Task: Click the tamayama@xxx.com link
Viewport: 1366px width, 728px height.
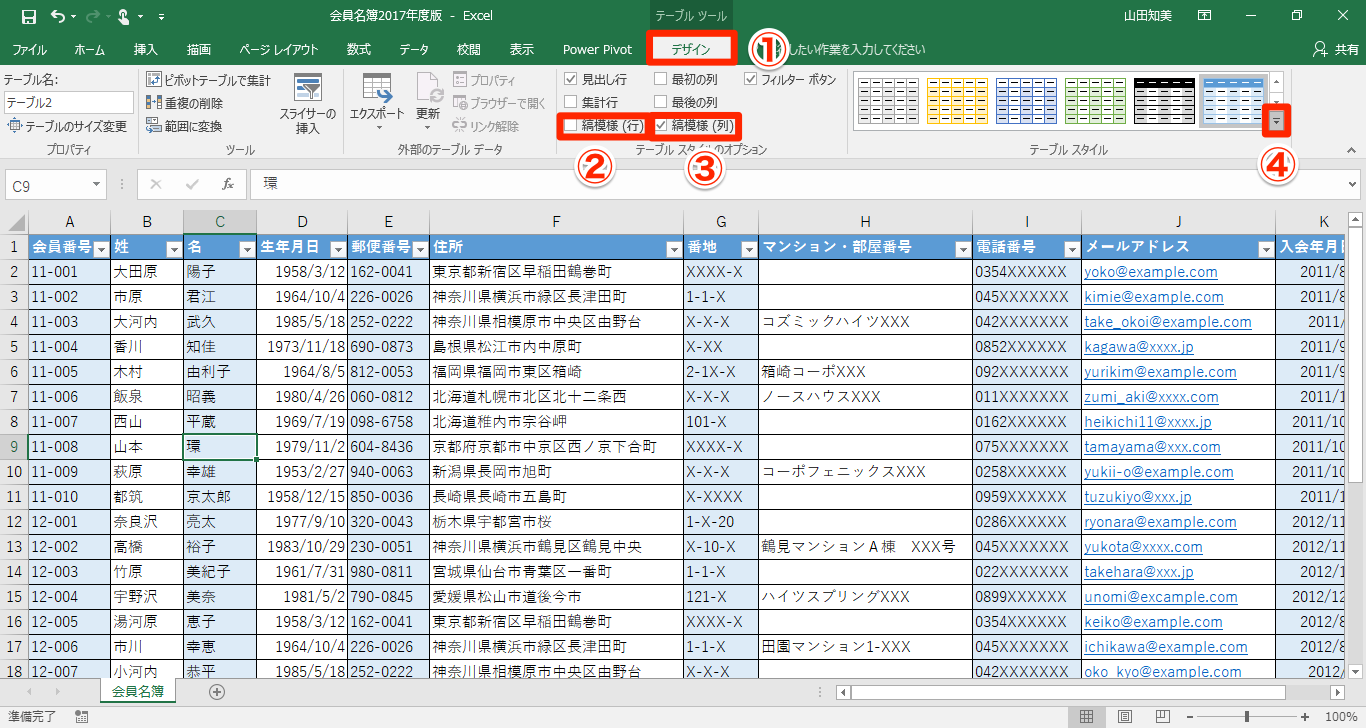Action: point(1152,447)
